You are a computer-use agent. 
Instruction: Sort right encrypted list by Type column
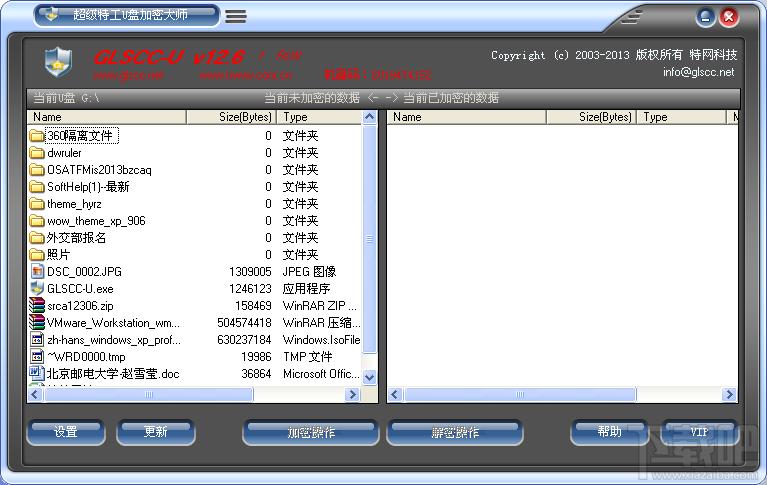click(681, 117)
